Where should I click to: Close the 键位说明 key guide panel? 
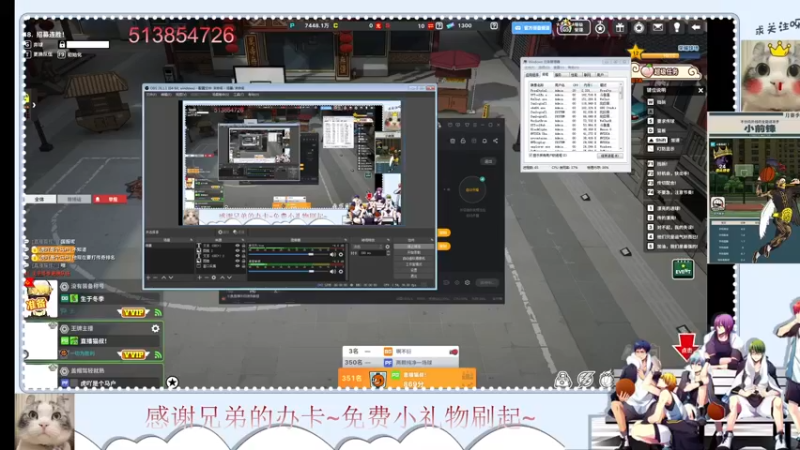pyautogui.click(x=701, y=90)
